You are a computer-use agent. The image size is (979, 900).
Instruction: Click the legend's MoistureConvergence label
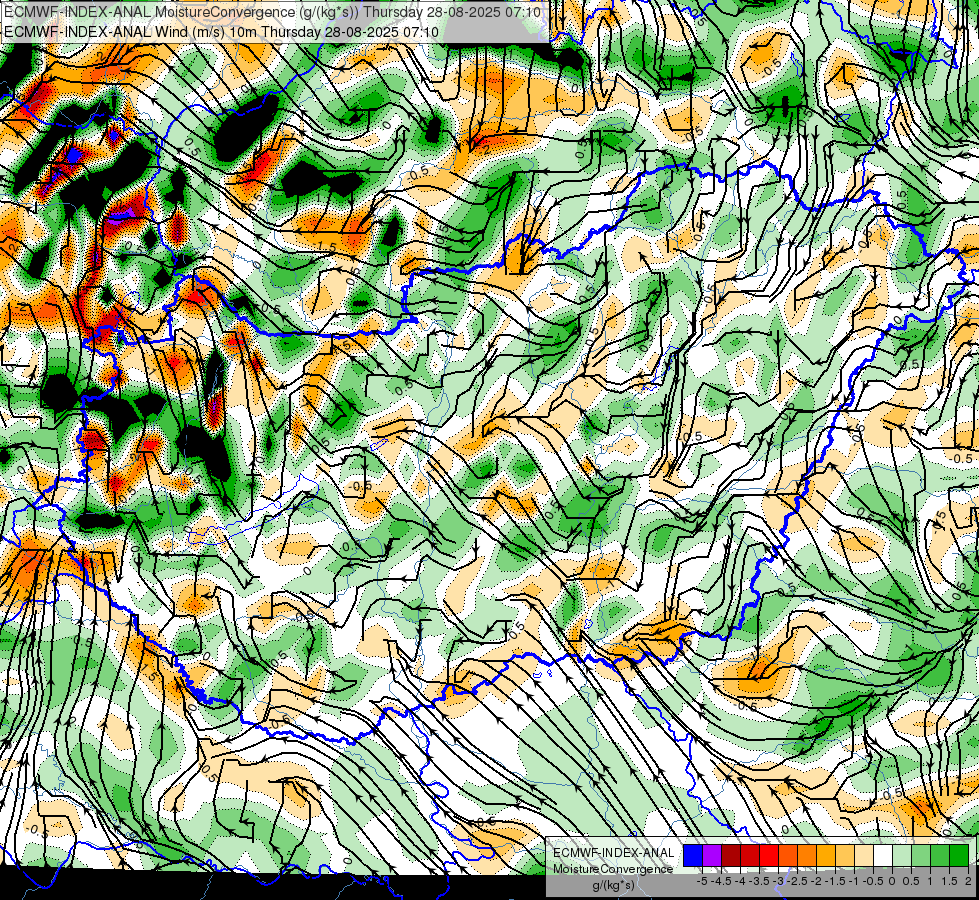coord(613,869)
